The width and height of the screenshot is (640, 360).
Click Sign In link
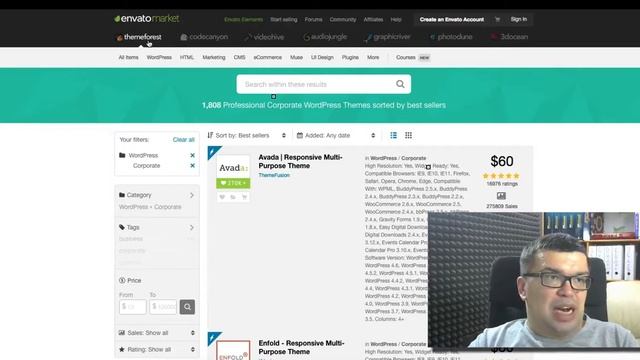coord(519,19)
